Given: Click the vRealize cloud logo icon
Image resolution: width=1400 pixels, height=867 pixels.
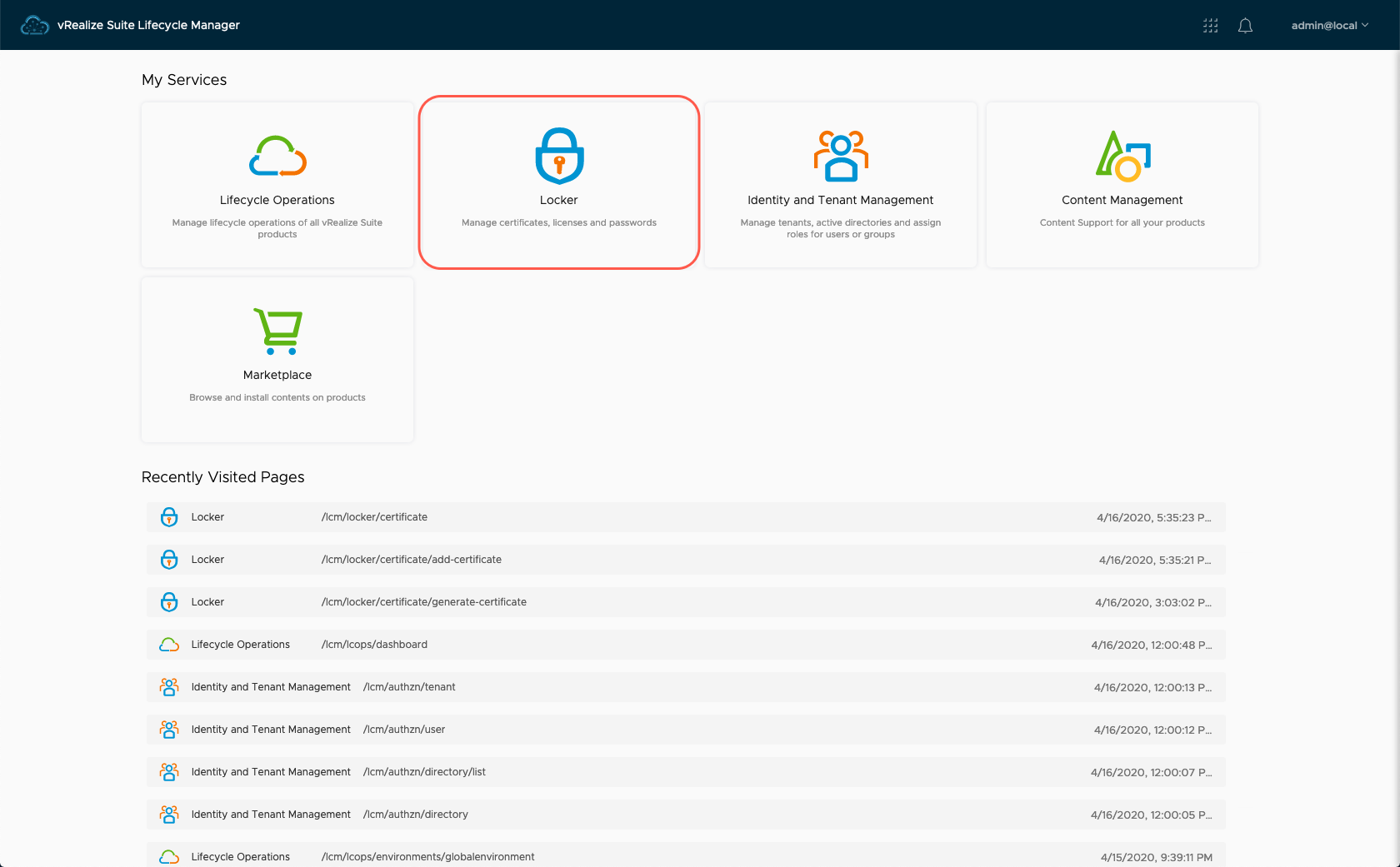Looking at the screenshot, I should pyautogui.click(x=35, y=25).
